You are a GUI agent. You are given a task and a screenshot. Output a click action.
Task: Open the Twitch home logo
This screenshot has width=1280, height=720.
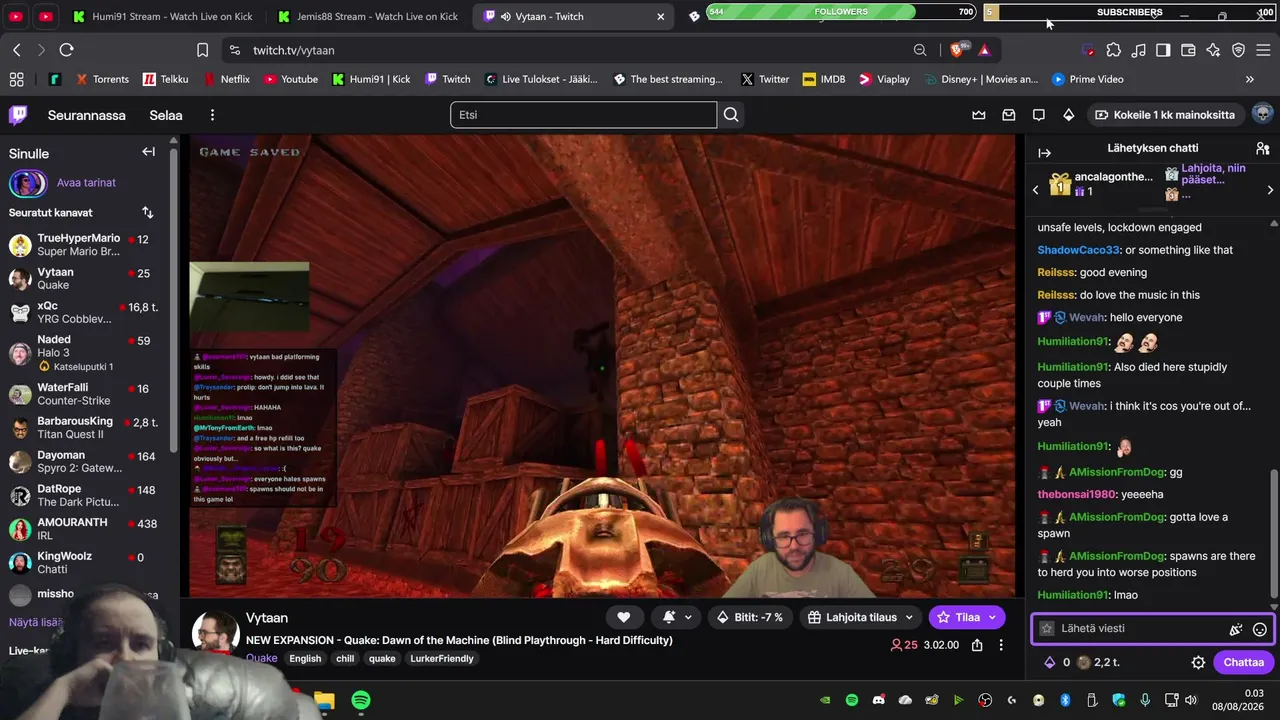click(x=18, y=115)
